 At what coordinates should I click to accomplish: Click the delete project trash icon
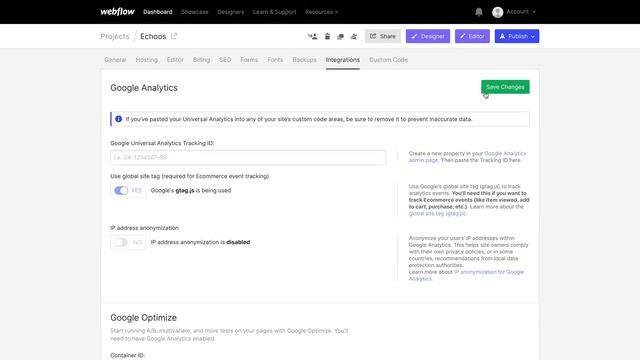pos(327,36)
